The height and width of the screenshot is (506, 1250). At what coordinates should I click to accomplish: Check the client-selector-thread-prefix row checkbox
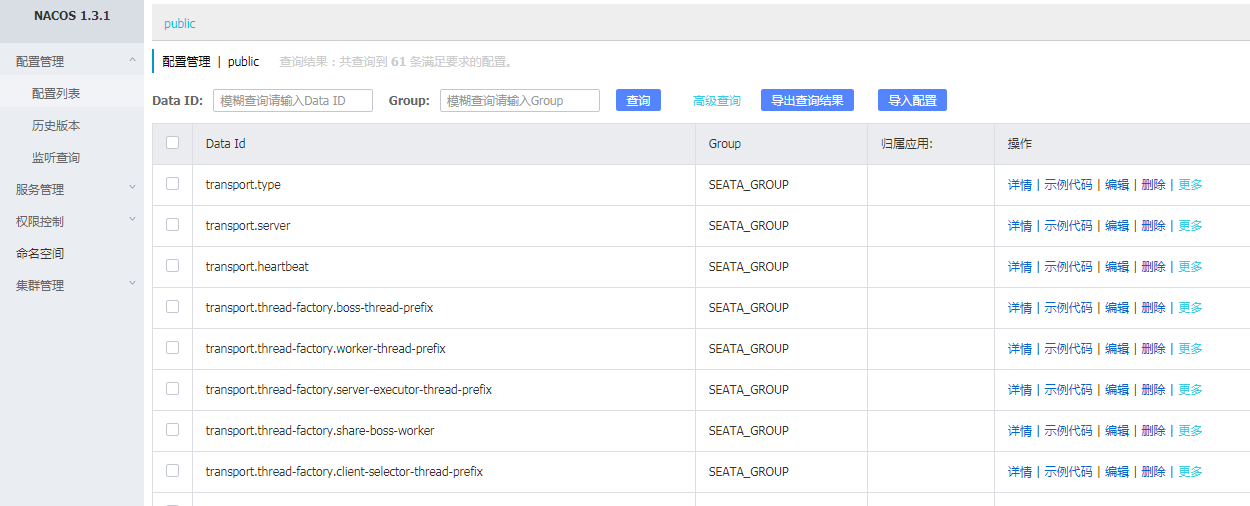click(172, 471)
